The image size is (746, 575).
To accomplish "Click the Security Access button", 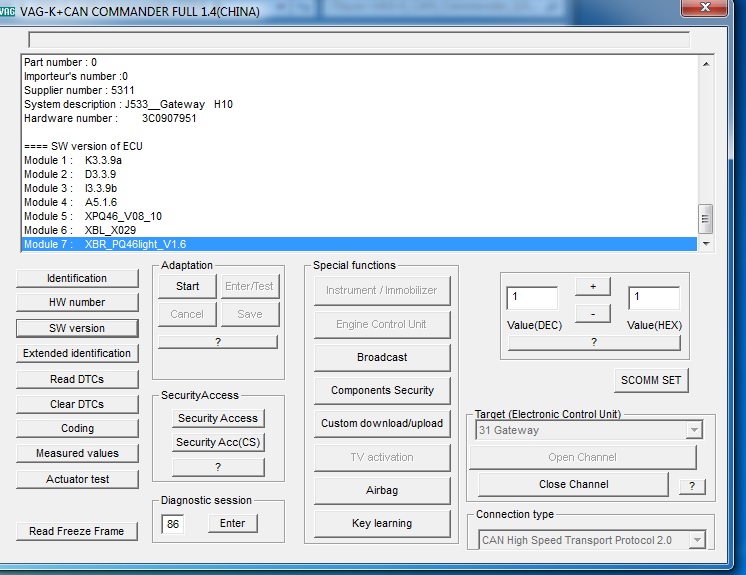I will coord(217,418).
